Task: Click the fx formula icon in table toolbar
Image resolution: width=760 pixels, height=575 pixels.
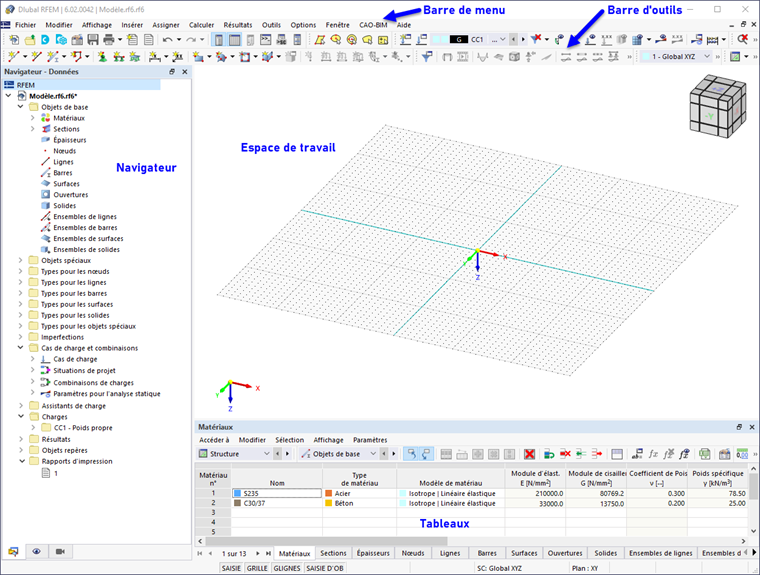Action: pyautogui.click(x=653, y=454)
